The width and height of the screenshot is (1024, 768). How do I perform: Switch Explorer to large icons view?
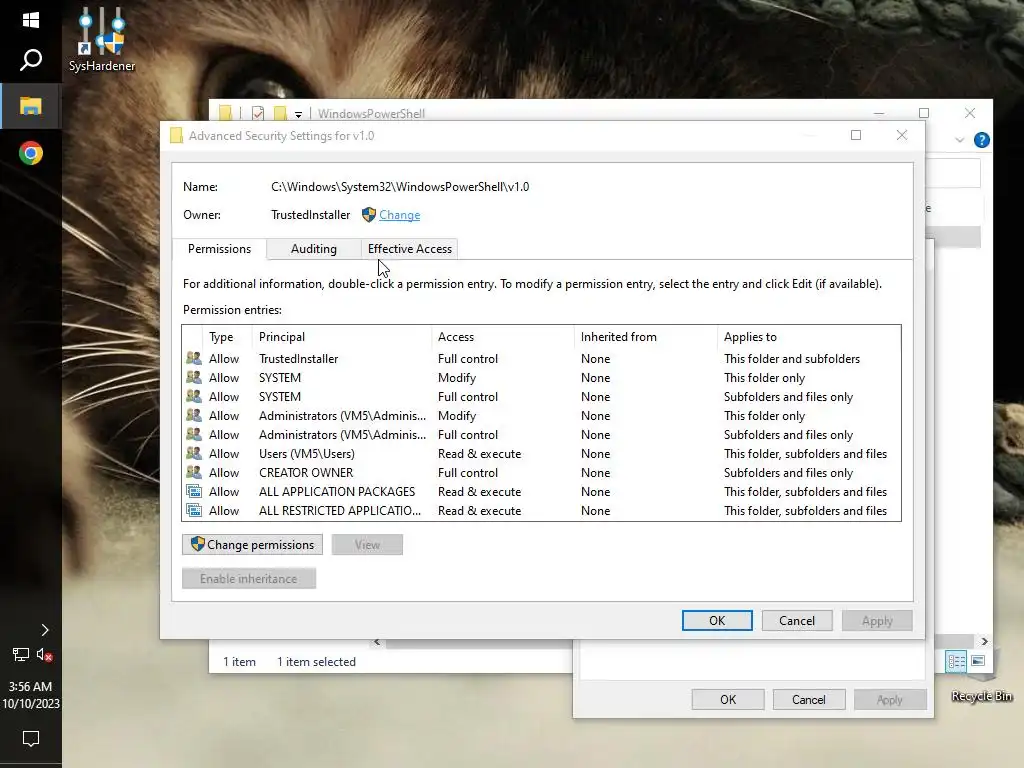tap(978, 662)
